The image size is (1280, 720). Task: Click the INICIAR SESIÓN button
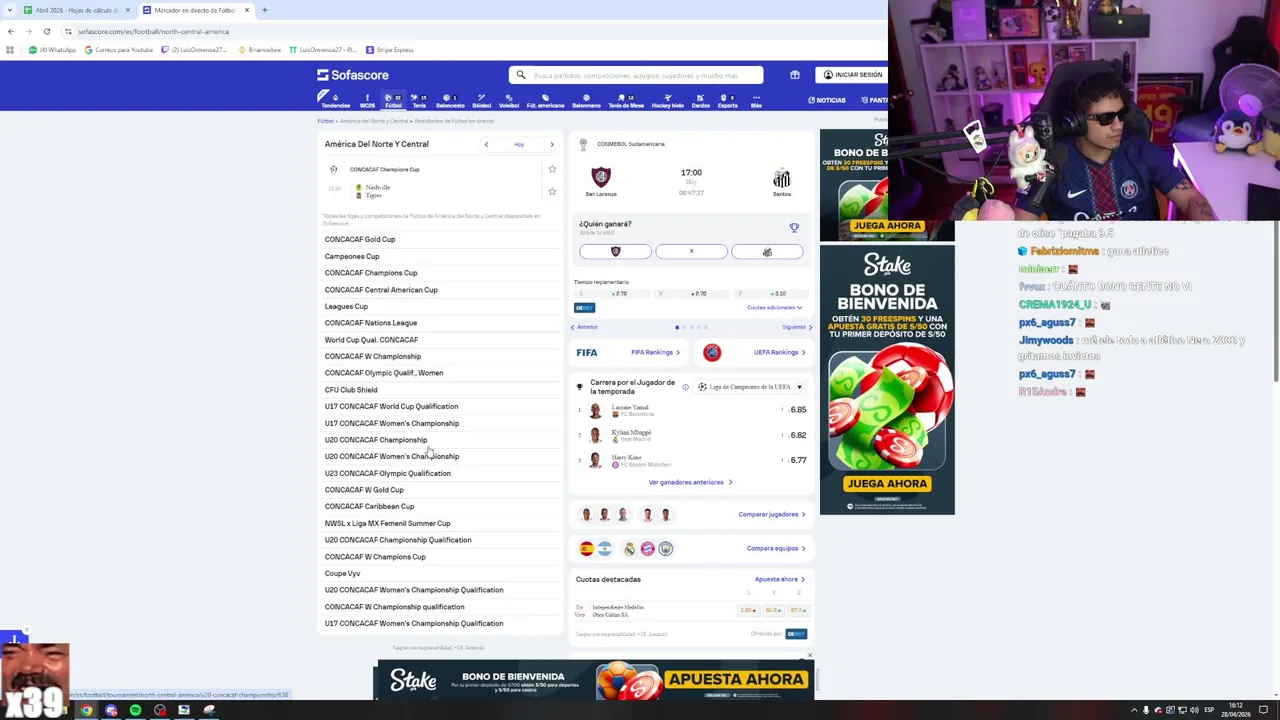tap(853, 75)
